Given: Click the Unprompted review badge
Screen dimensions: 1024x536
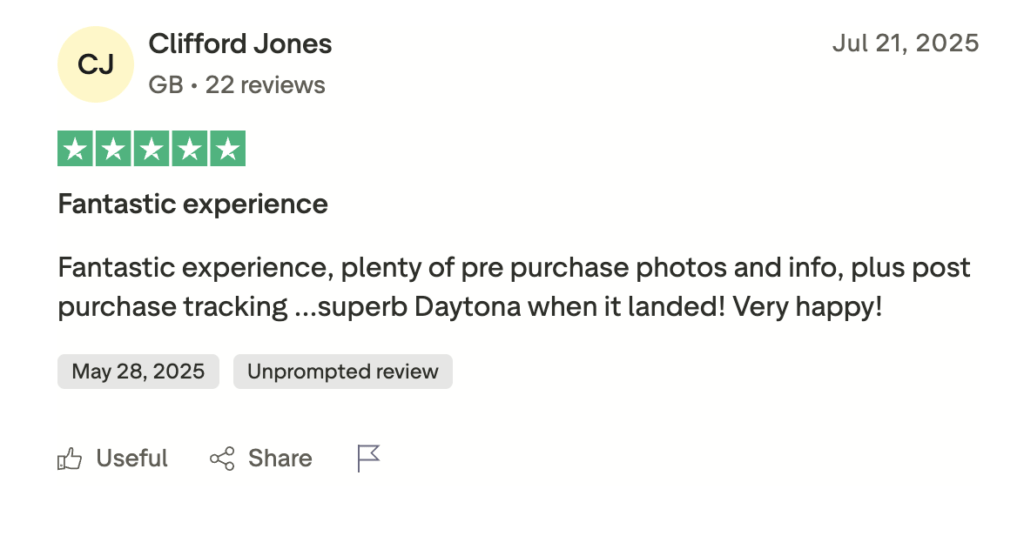Looking at the screenshot, I should (x=343, y=372).
